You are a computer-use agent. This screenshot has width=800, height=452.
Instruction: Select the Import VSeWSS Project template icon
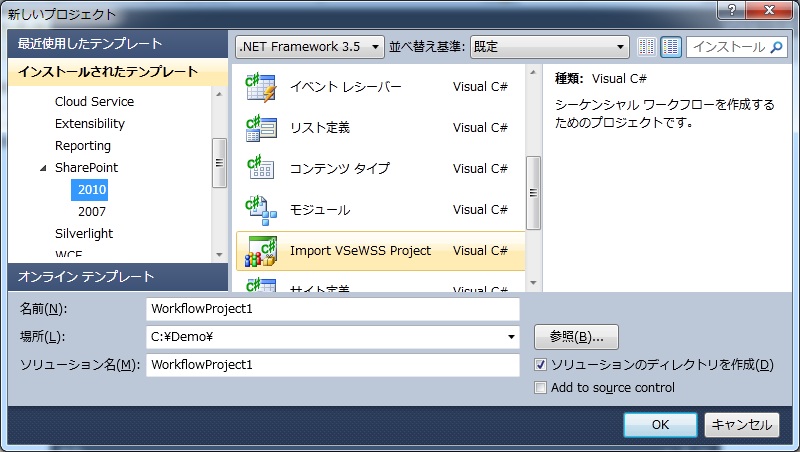click(261, 251)
